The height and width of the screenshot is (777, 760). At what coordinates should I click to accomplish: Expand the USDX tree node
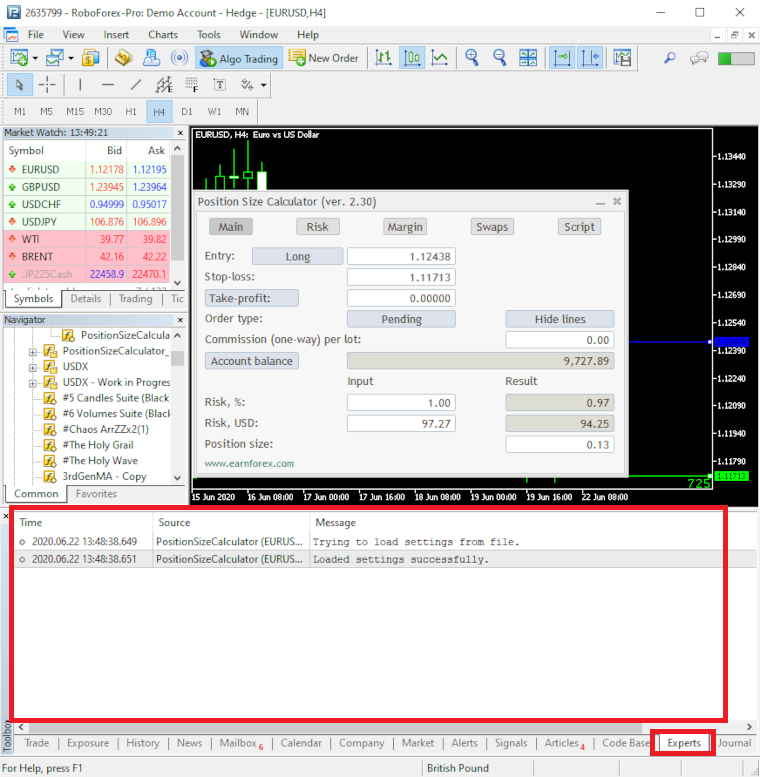point(33,368)
